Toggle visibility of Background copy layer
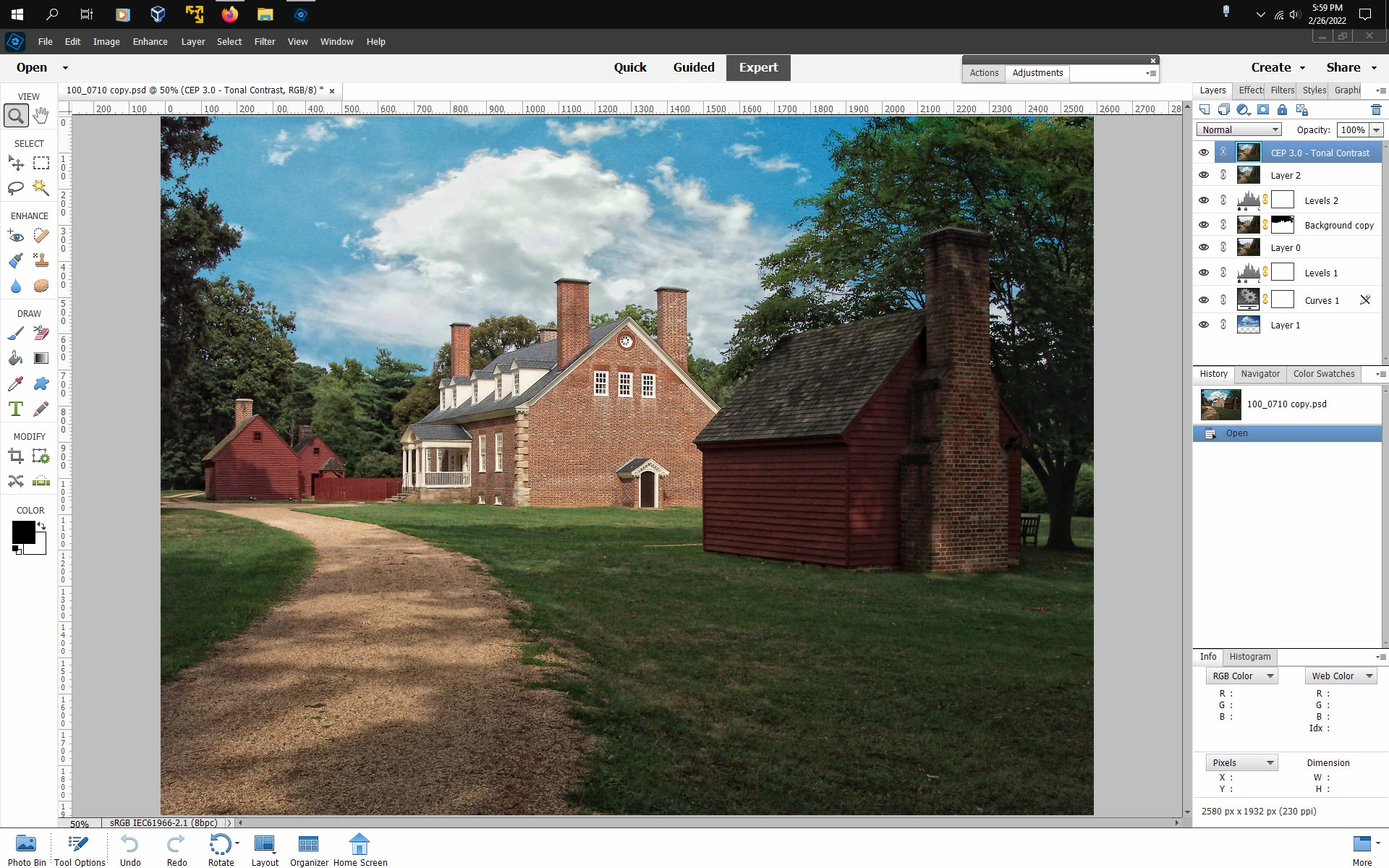Viewport: 1389px width, 868px height. coord(1204,225)
